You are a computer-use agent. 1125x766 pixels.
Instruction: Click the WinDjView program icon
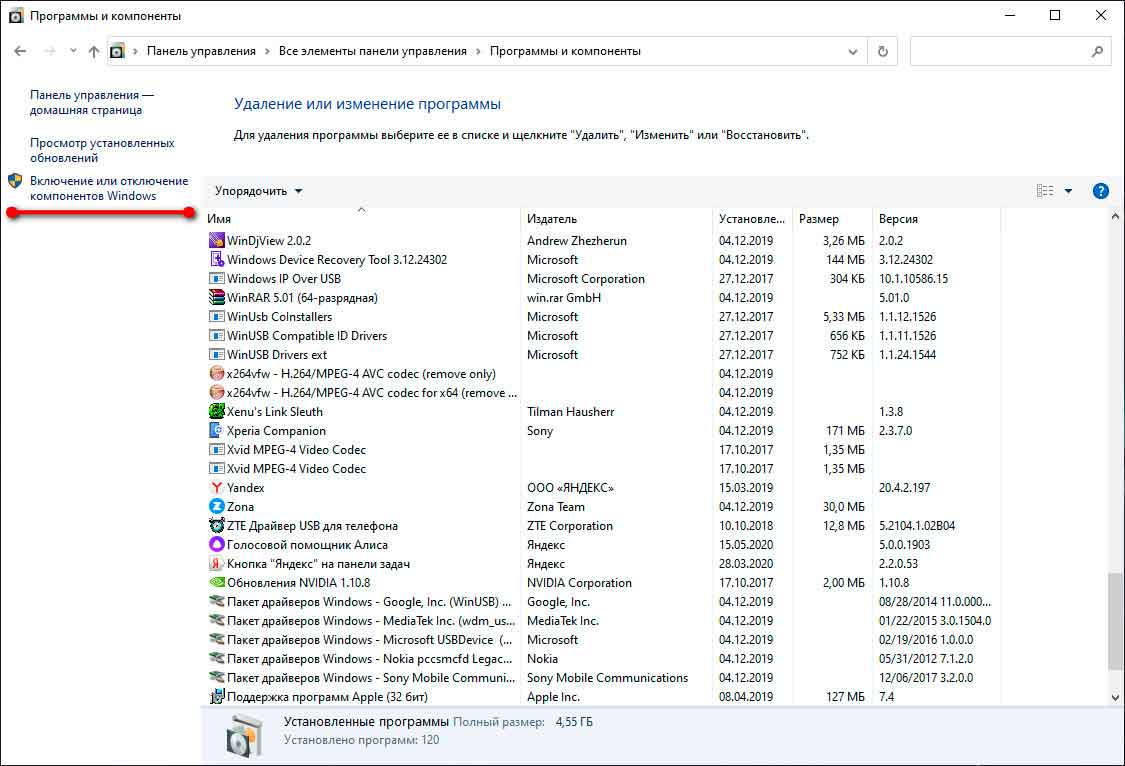[x=217, y=241]
